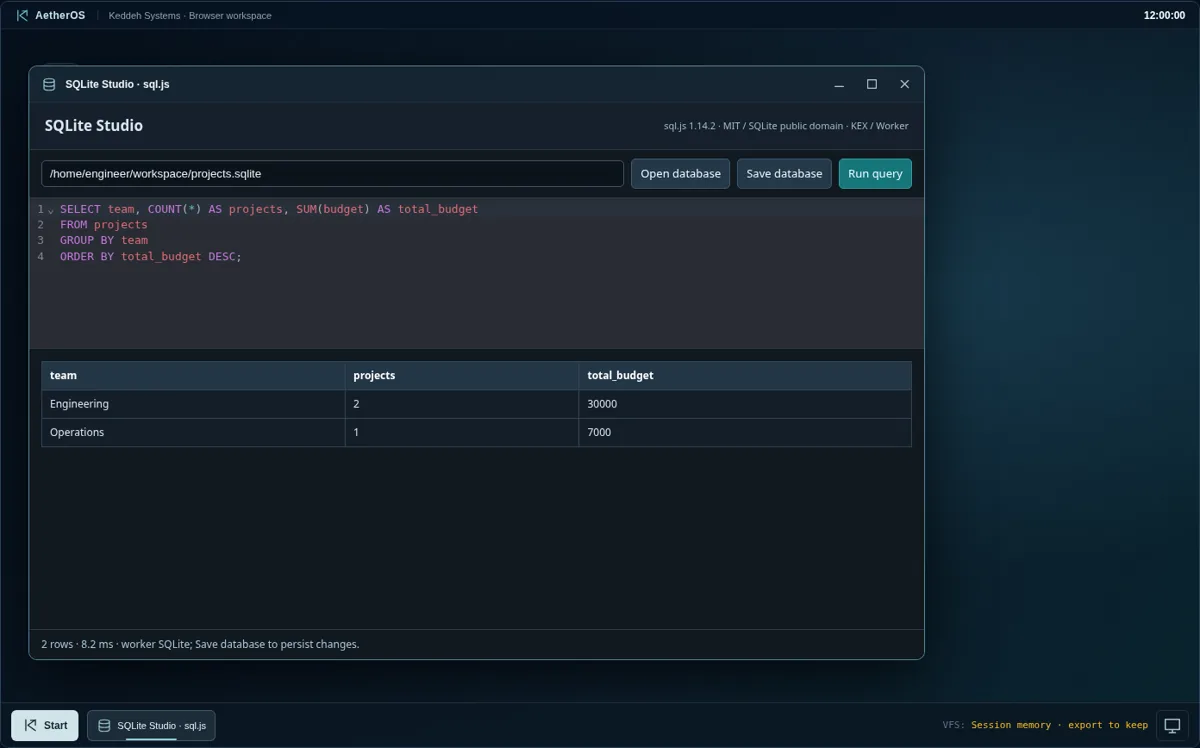This screenshot has width=1200, height=748.
Task: Click the 'Session memory · export to keep' notice
Action: click(x=1059, y=725)
